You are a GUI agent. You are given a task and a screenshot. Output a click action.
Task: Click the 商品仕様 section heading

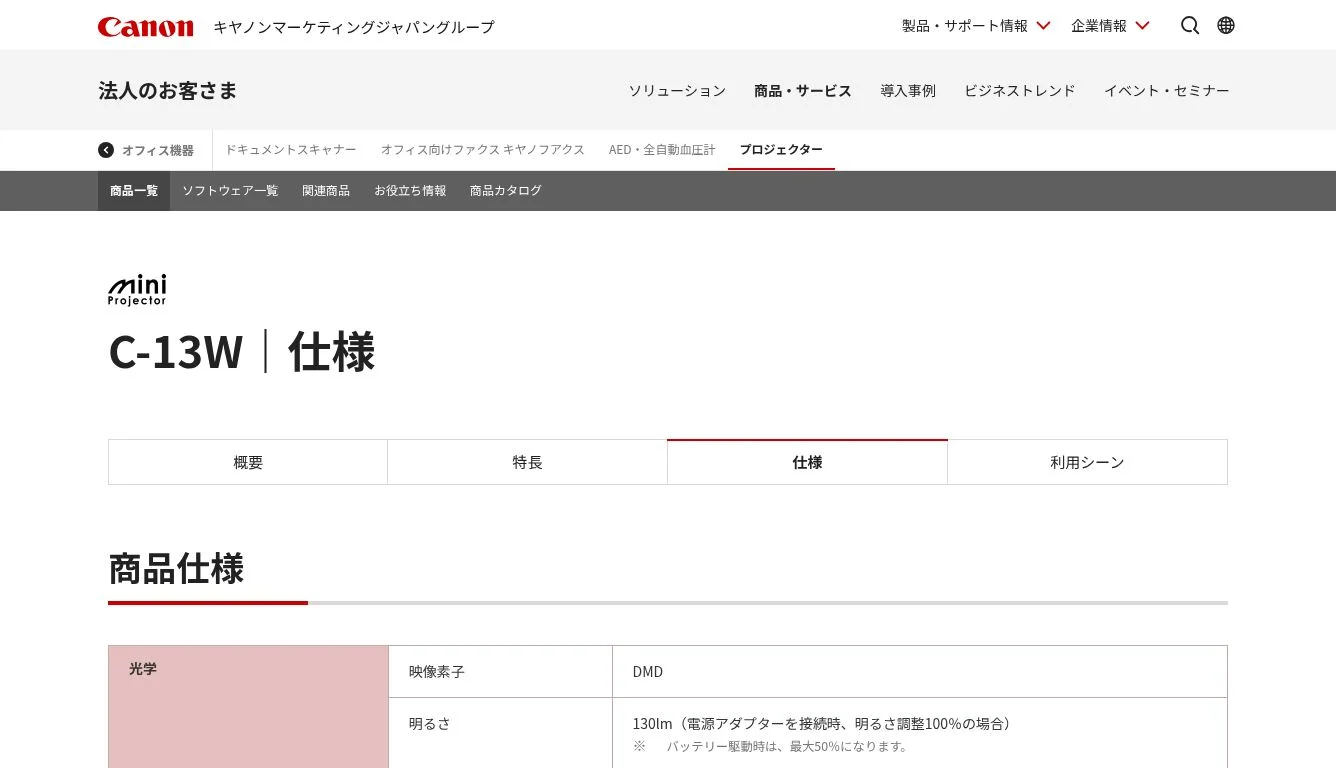pyautogui.click(x=176, y=568)
